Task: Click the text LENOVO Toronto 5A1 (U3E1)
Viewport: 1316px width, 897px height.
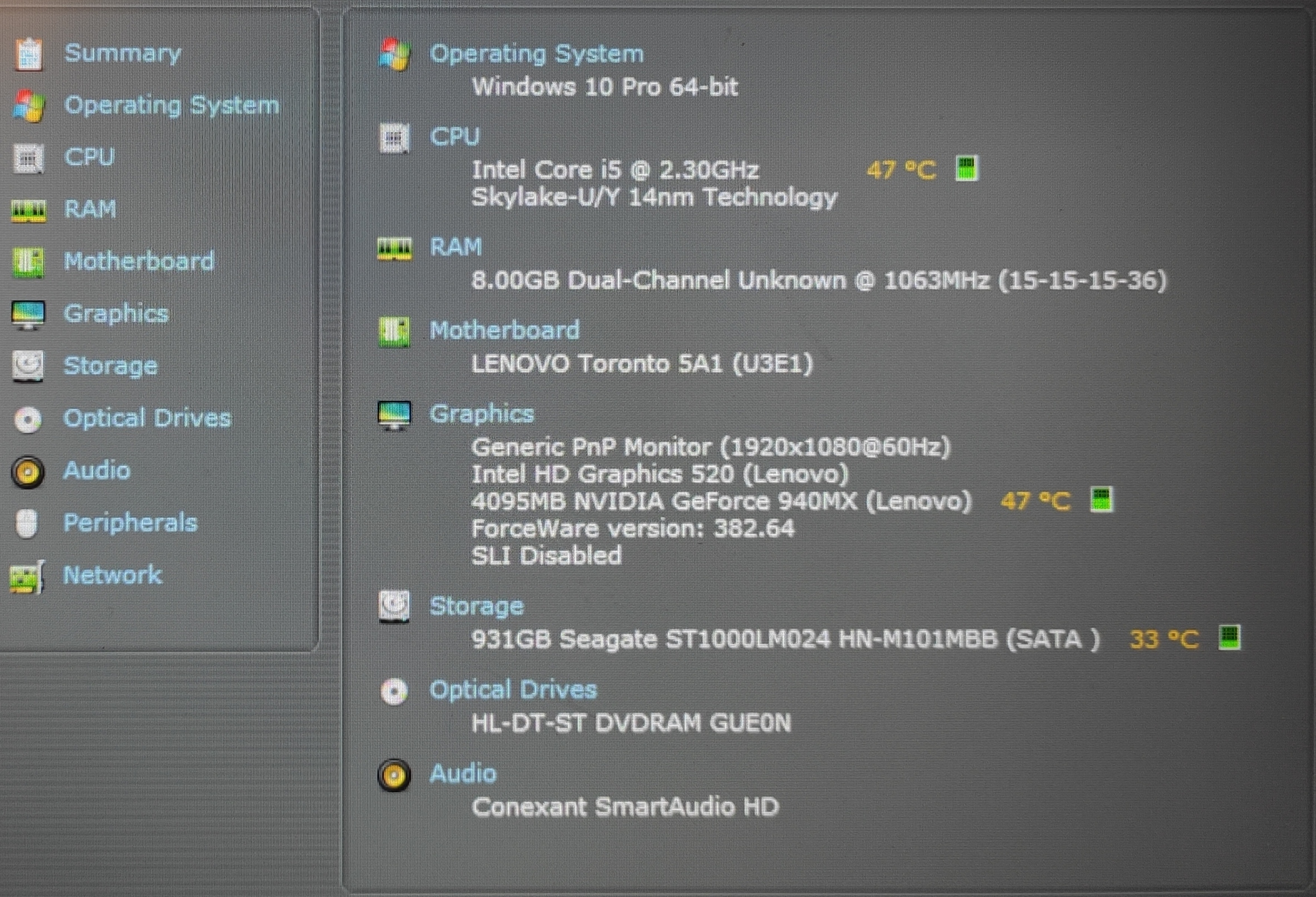Action: point(642,364)
